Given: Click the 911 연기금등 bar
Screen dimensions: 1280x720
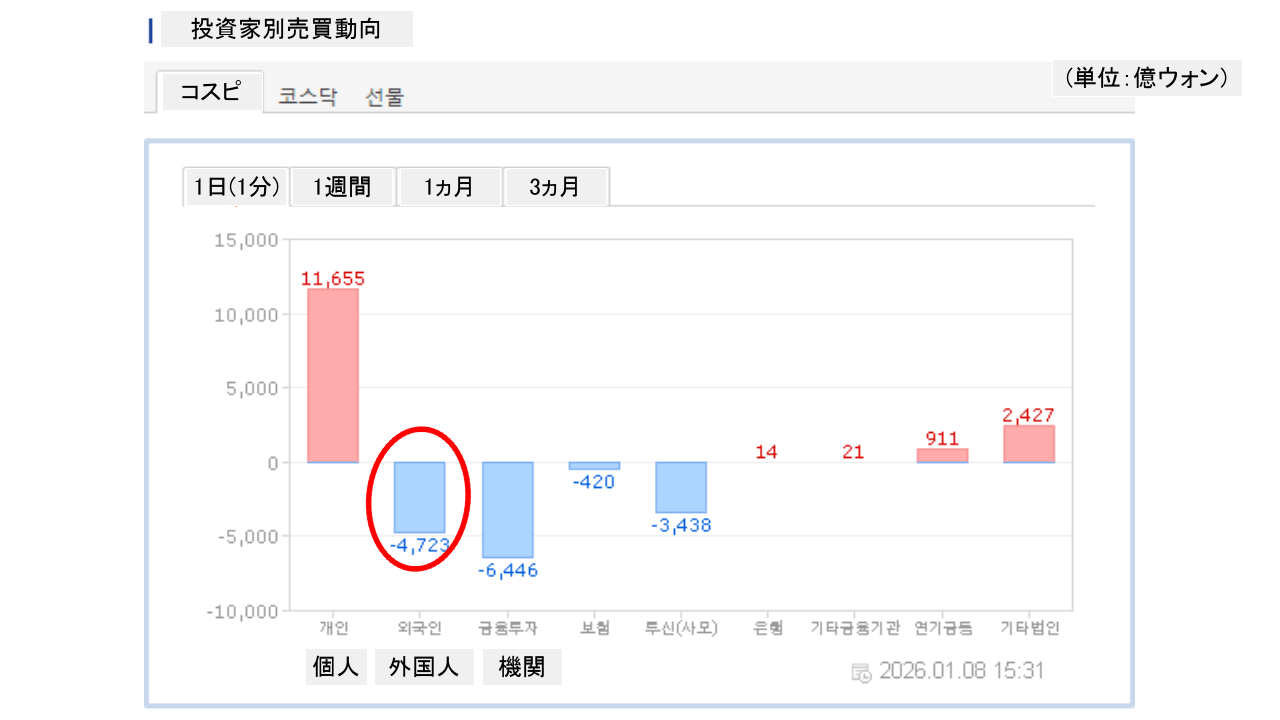Looking at the screenshot, I should tap(942, 456).
